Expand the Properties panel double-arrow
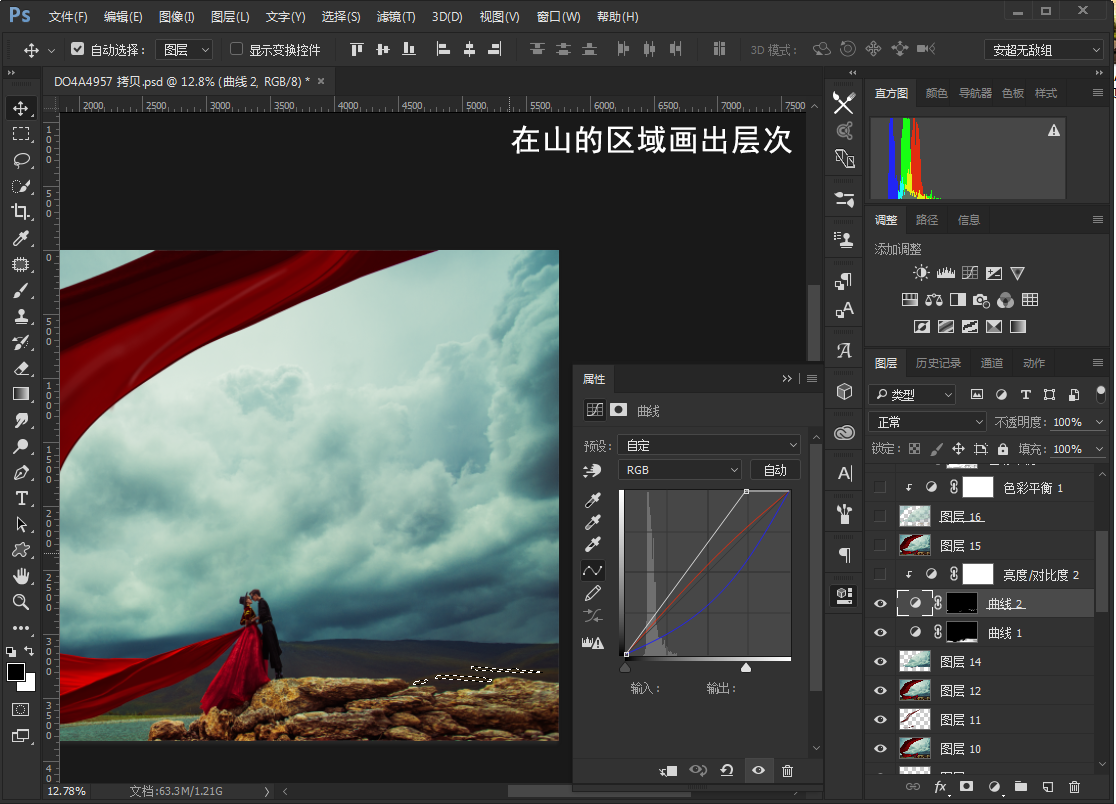This screenshot has width=1116, height=804. click(x=787, y=379)
